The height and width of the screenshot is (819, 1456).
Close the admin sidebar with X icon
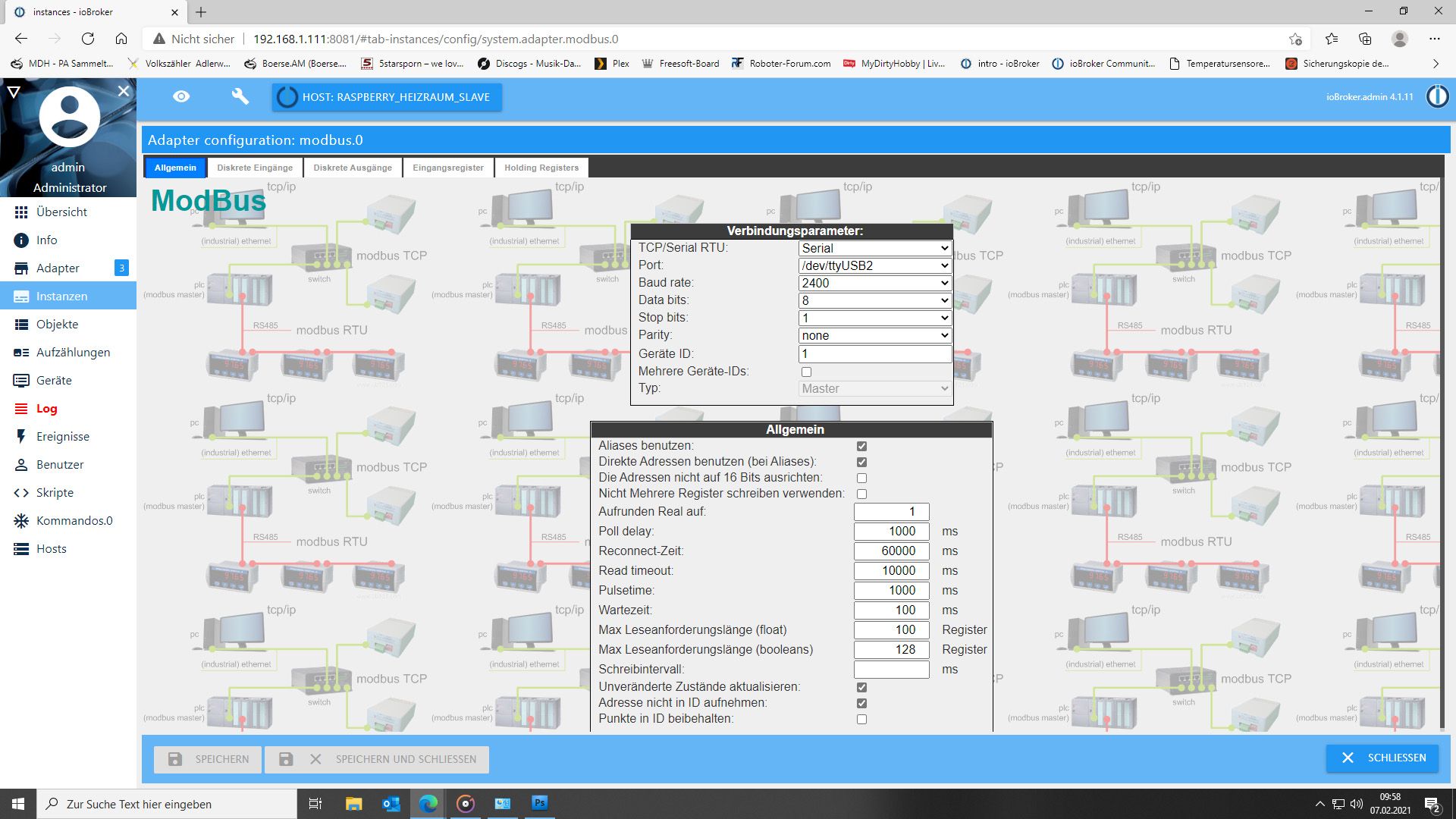tap(124, 91)
